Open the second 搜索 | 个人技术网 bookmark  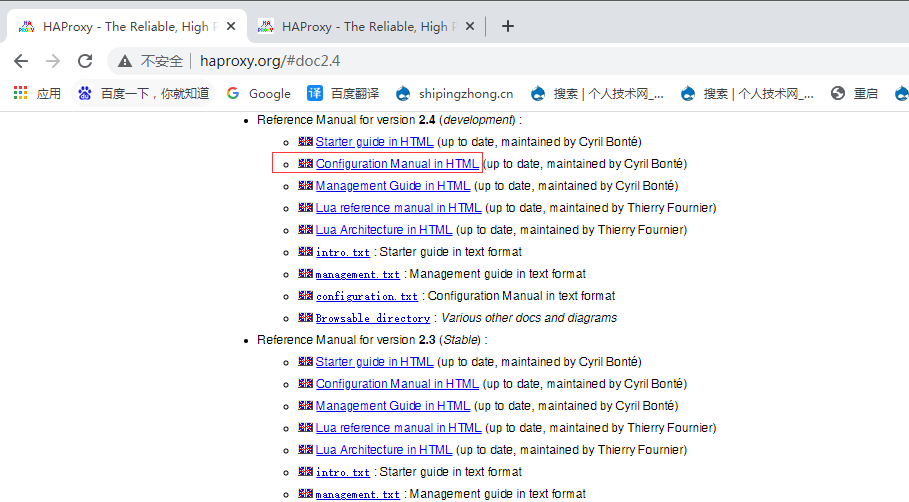(x=747, y=93)
